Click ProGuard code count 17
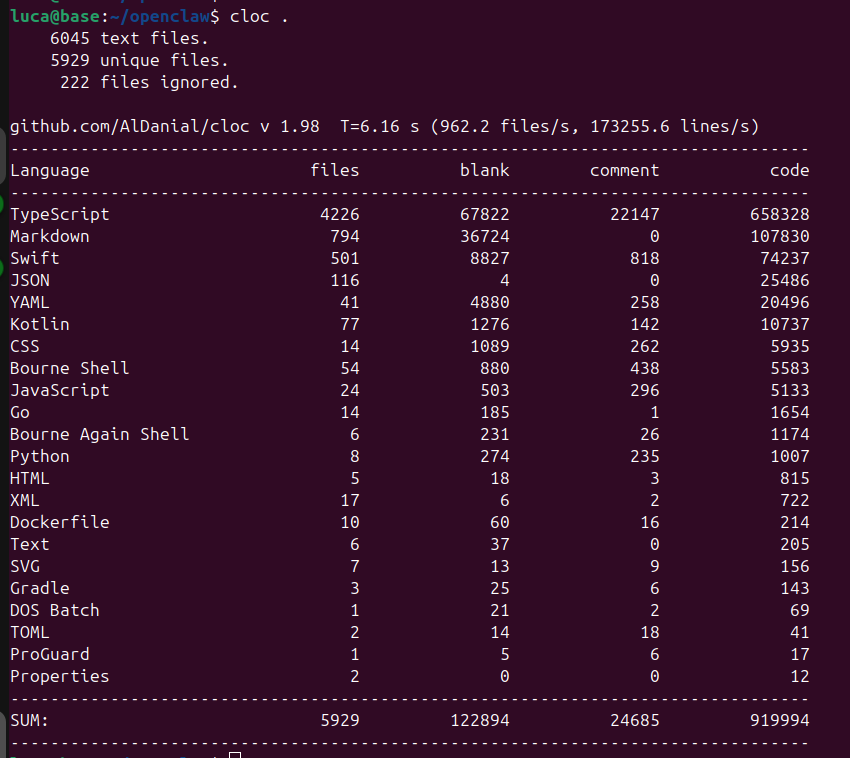Screen dimensions: 850x758 (800, 654)
